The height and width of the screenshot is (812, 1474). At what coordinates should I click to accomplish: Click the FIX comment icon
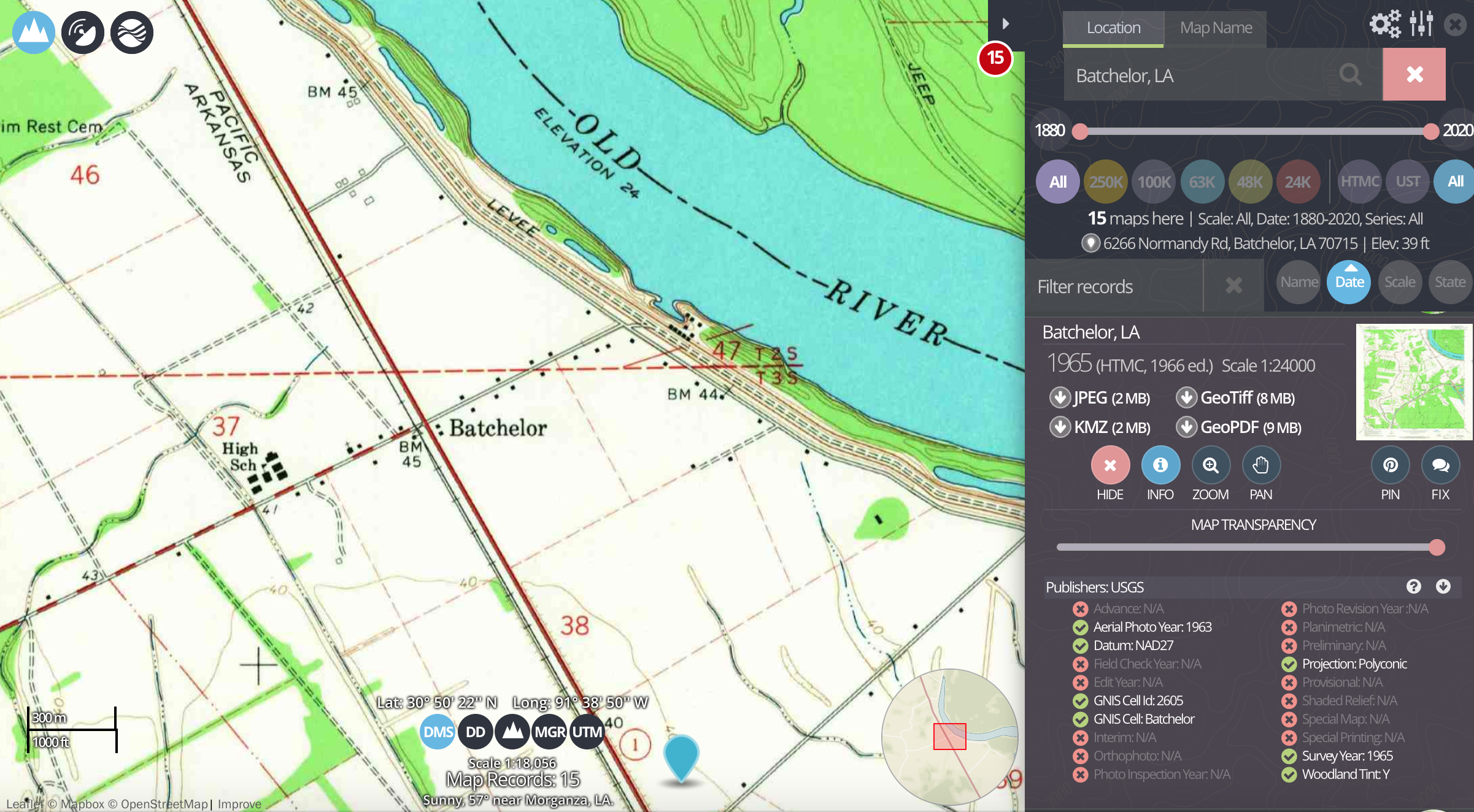1440,465
